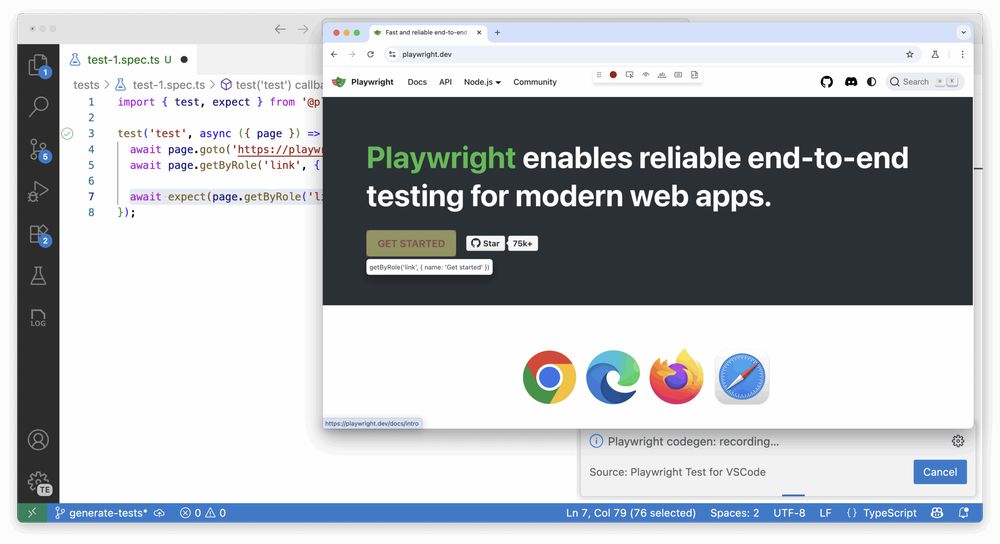Click the generate-tests* branch in status bar

tap(101, 513)
